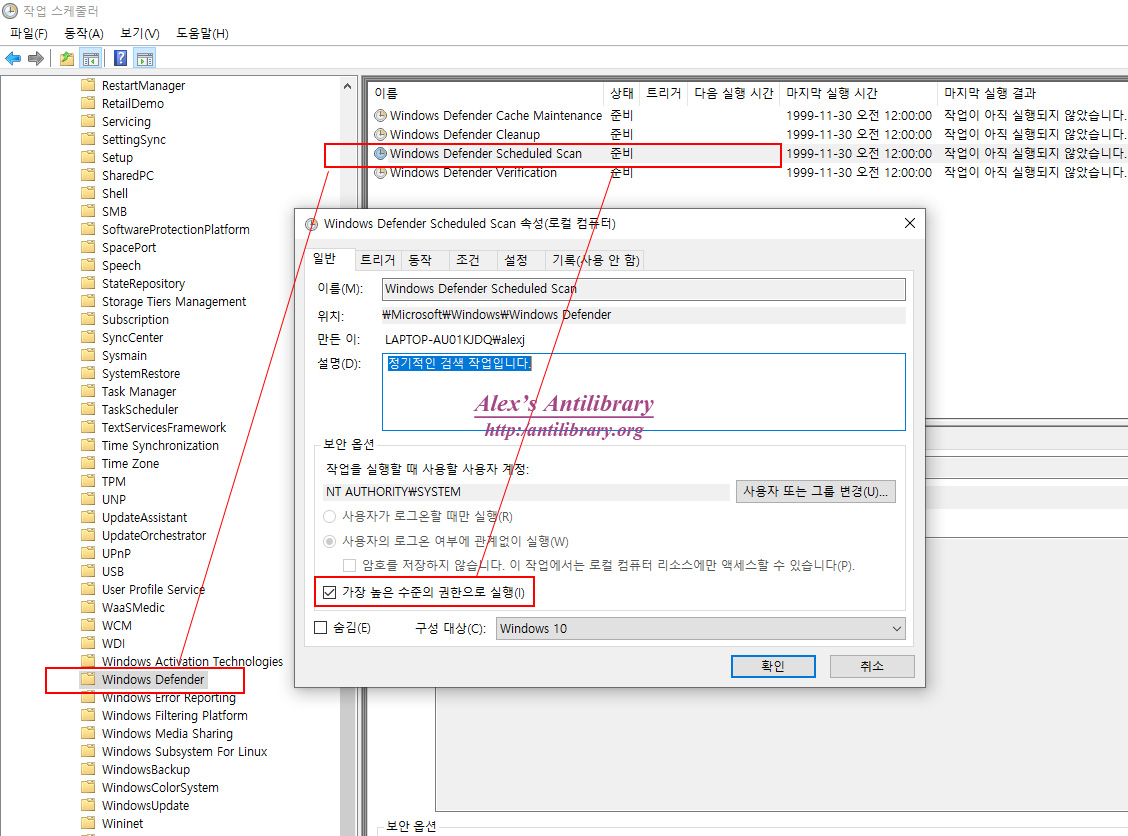The width and height of the screenshot is (1128, 836).
Task: Select Storage Tiers Management folder
Action: point(173,301)
